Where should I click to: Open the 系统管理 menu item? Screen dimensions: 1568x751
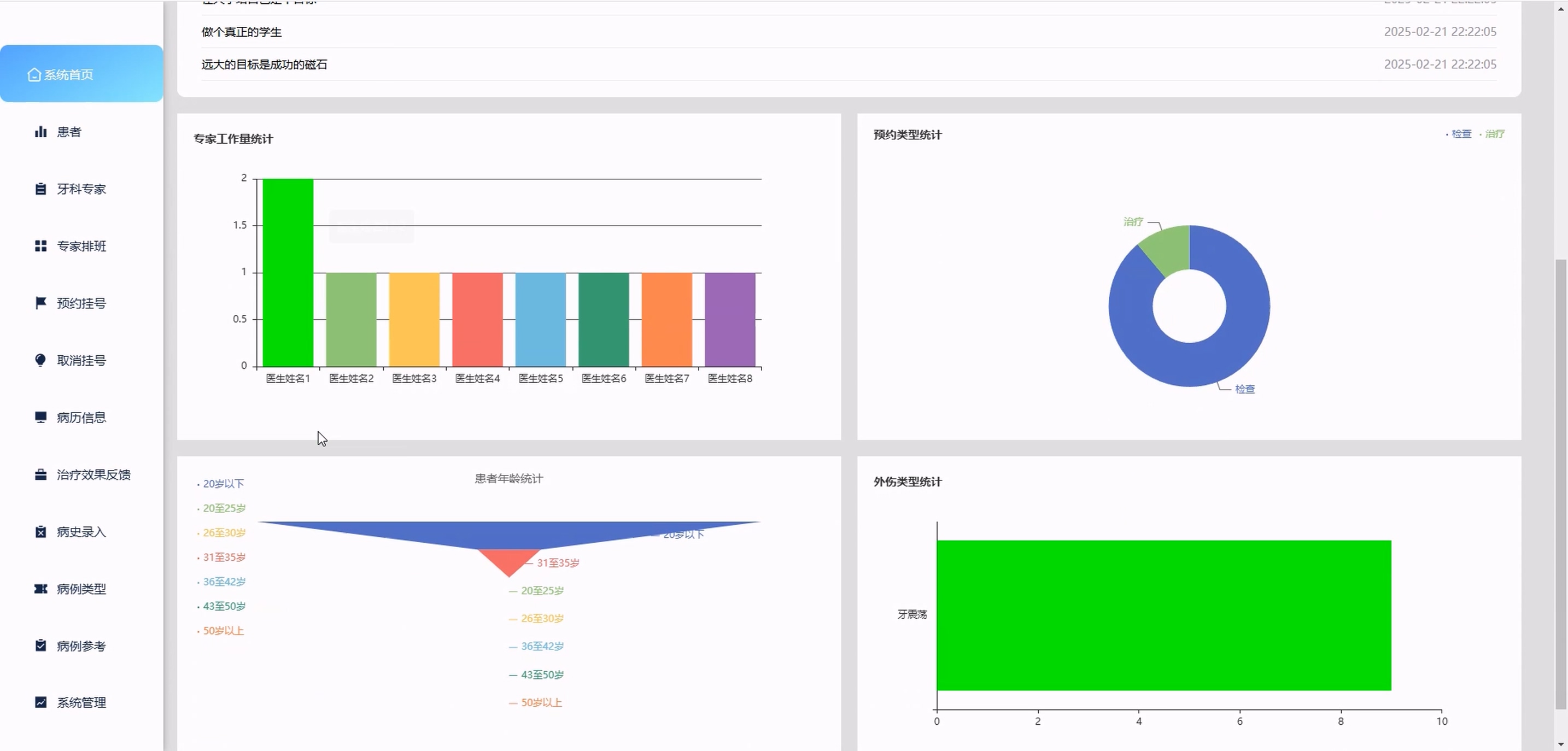81,702
